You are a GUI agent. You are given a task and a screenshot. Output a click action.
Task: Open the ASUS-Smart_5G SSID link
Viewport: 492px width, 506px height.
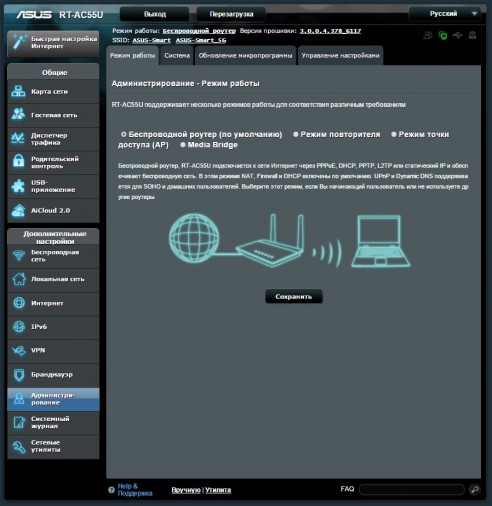pos(201,40)
